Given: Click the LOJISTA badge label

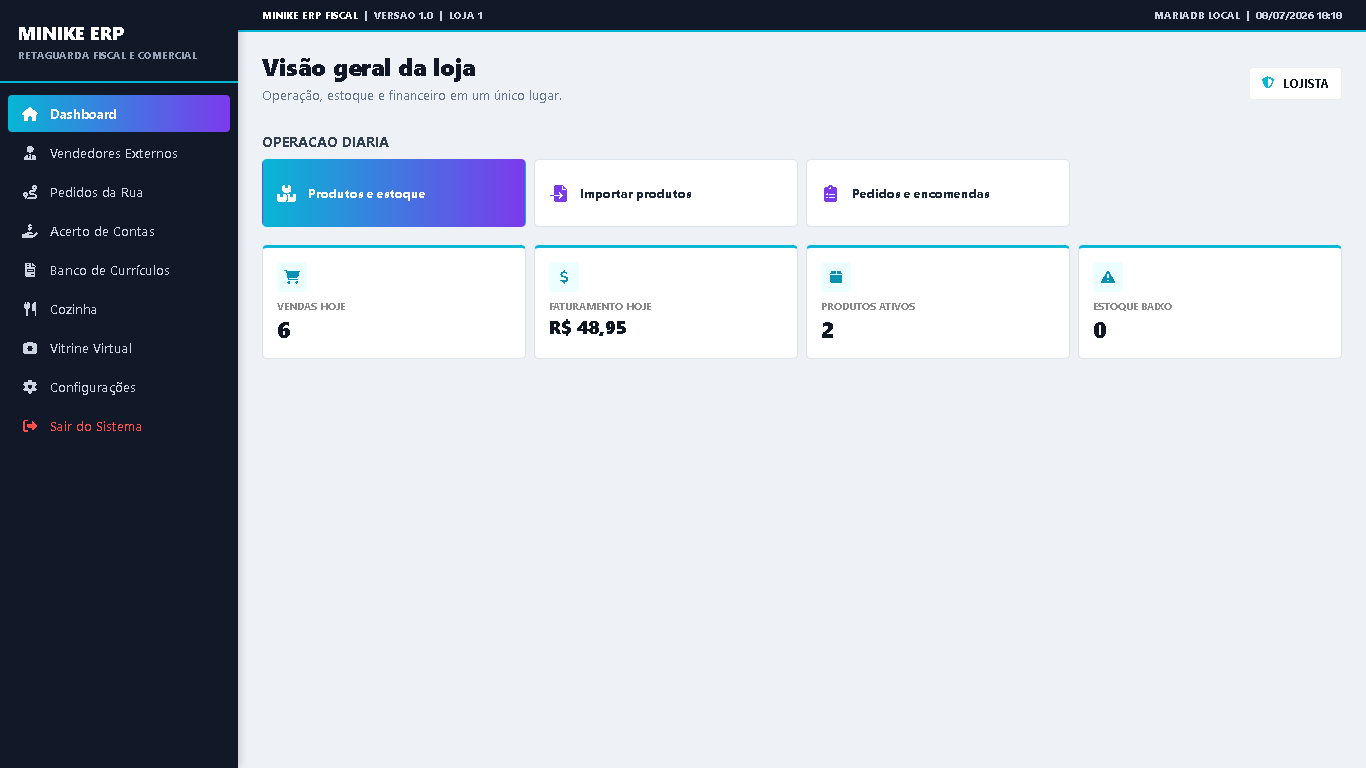Looking at the screenshot, I should pyautogui.click(x=1305, y=84).
